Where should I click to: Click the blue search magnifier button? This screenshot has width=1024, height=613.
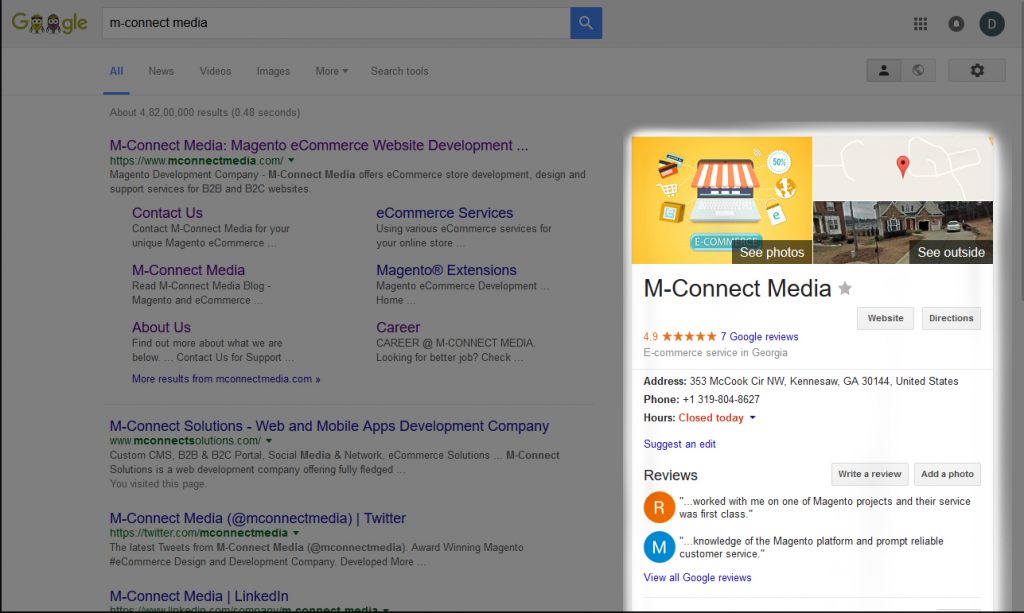point(586,22)
